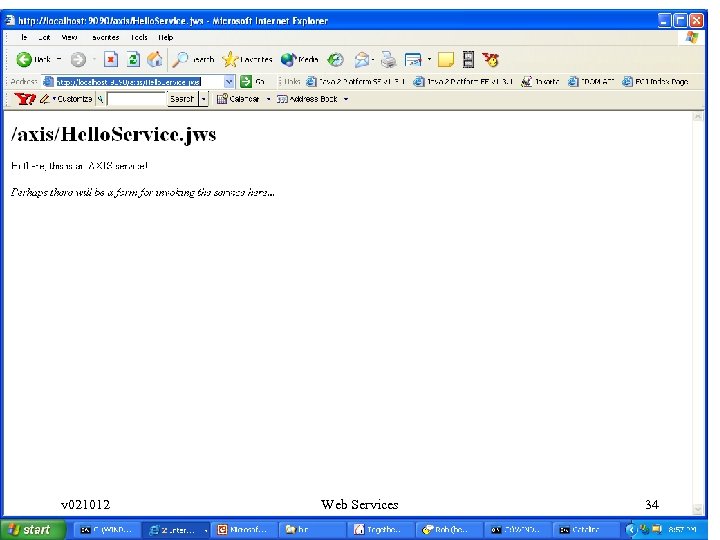Open the Edit button dropdown arrow
Viewport: 720px width, 540px height.
tap(429, 59)
